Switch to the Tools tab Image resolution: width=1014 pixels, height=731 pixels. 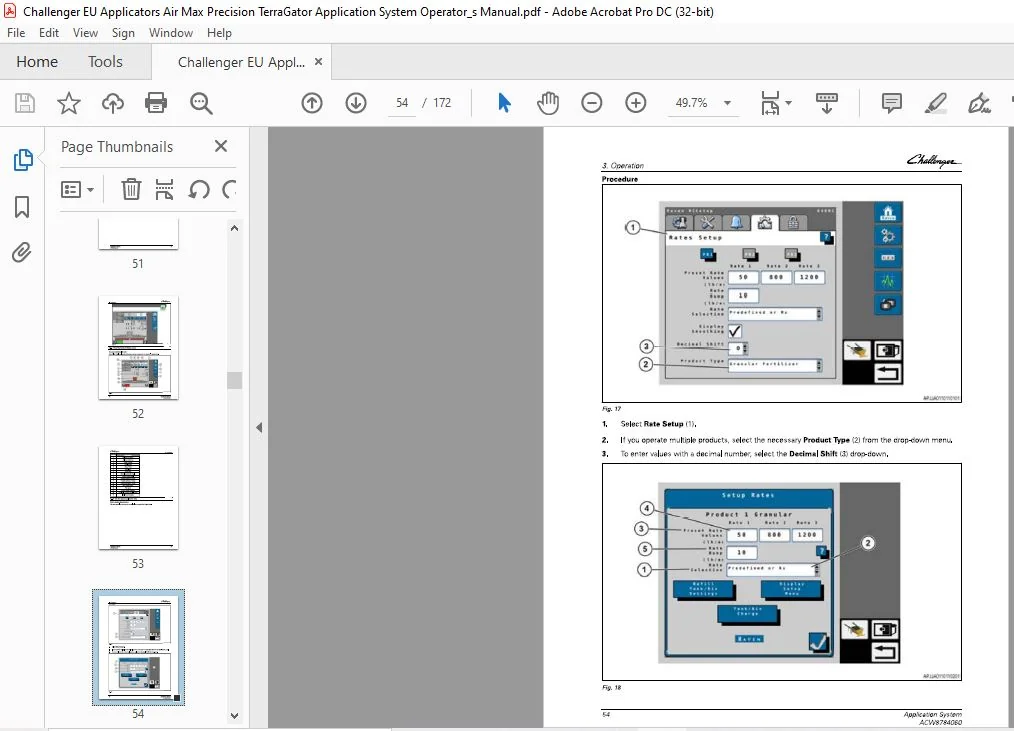[105, 61]
